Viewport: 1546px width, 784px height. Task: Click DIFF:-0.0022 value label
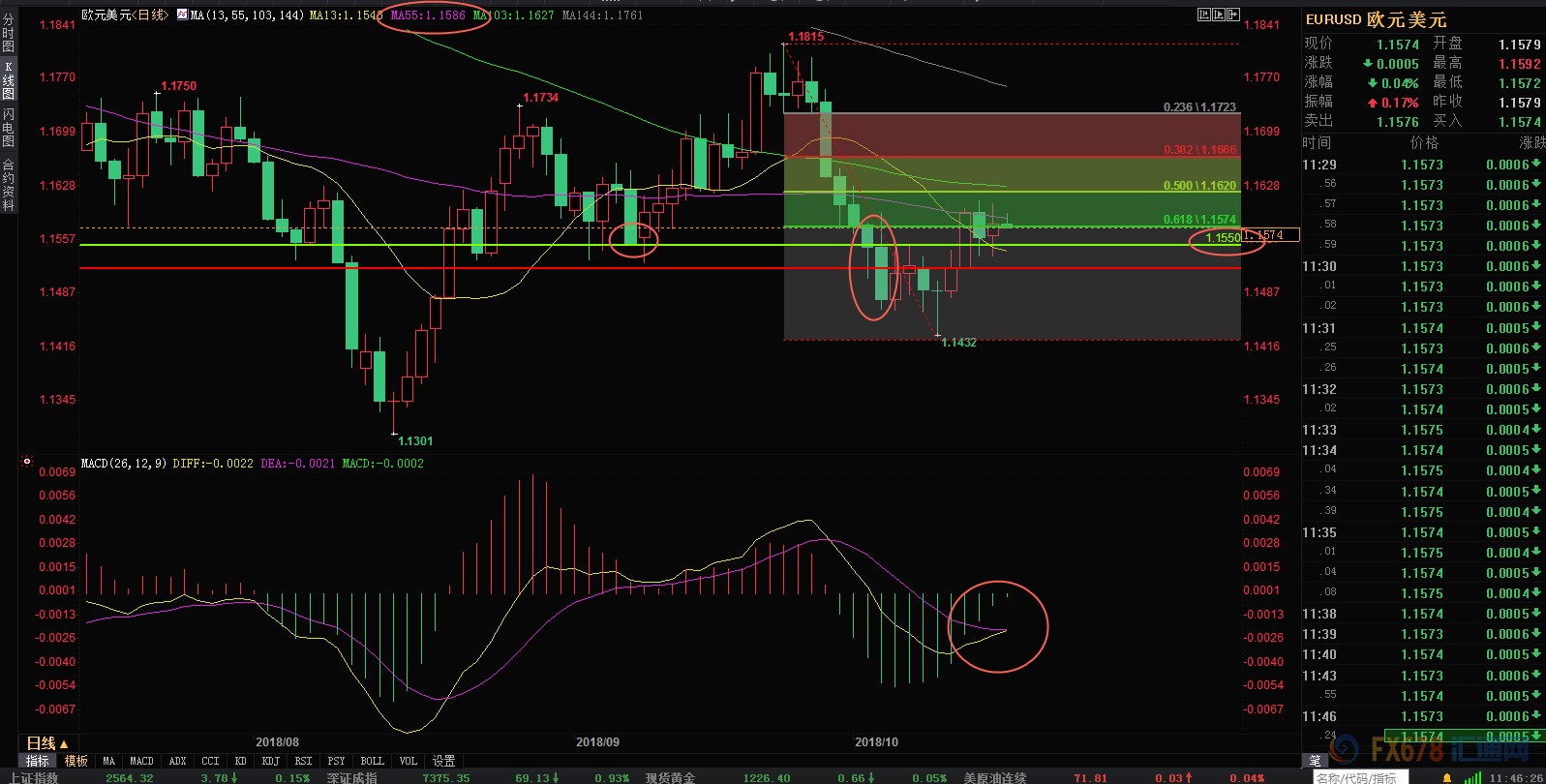pos(213,464)
